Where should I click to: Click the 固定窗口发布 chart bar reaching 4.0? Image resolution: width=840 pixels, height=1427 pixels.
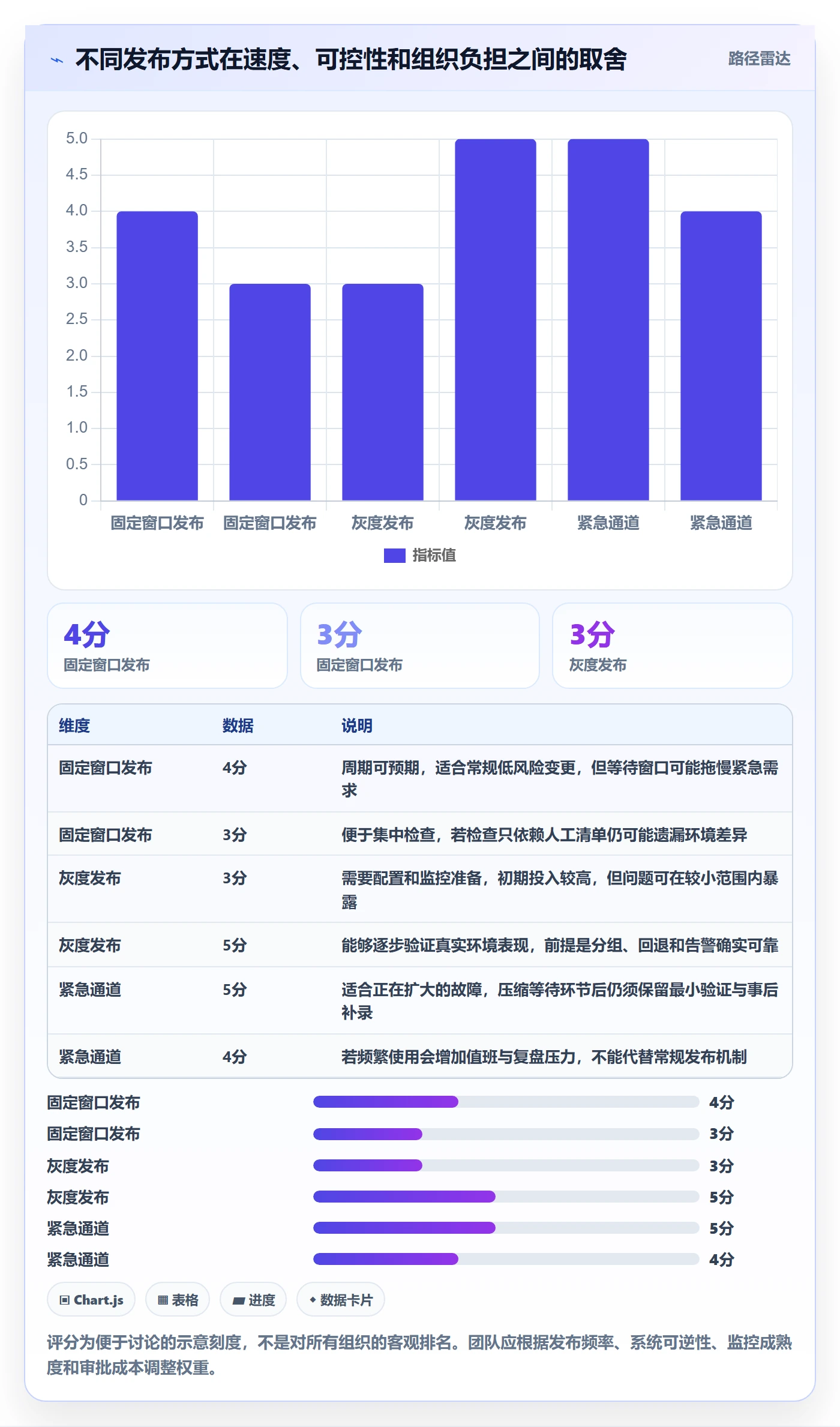pos(157,356)
